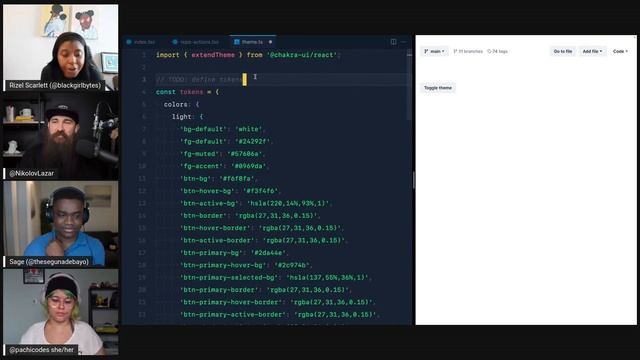Click the 'btn-primary-hover-border' line
Viewport: 640px width, 360px height.
(x=278, y=302)
